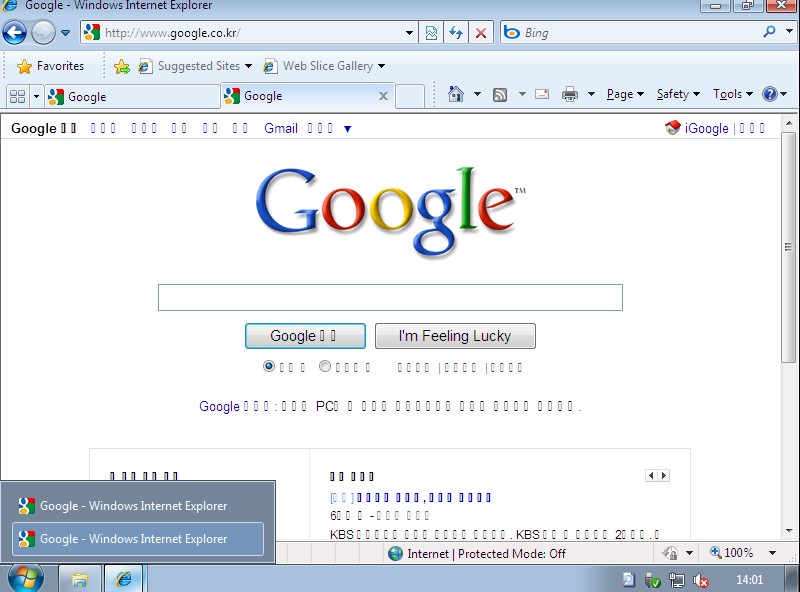
Task: Open the iGoogle link
Action: click(x=707, y=128)
